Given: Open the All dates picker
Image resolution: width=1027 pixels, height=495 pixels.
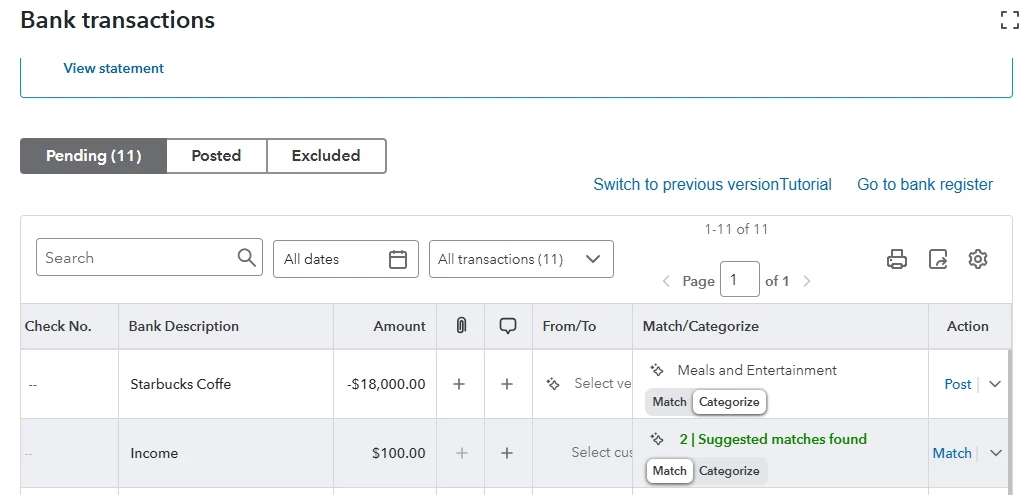Looking at the screenshot, I should pyautogui.click(x=346, y=259).
